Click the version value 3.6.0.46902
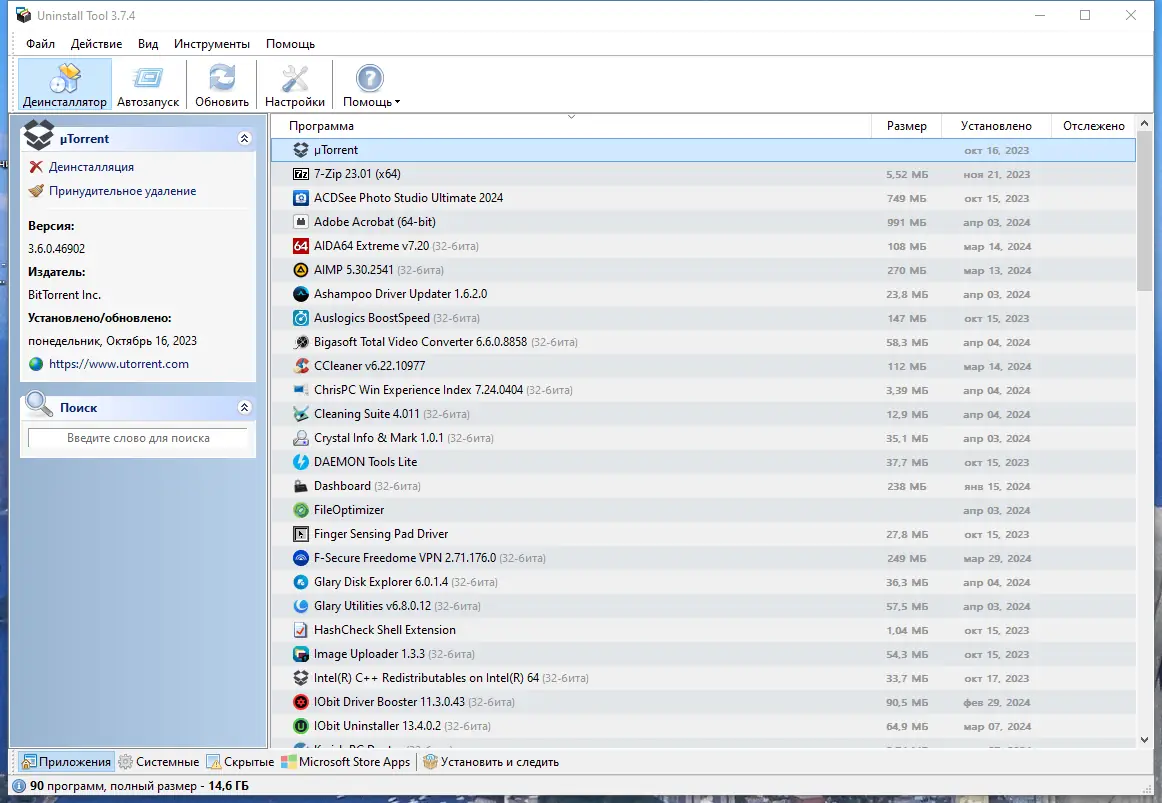1162x803 pixels. pyautogui.click(x=56, y=249)
